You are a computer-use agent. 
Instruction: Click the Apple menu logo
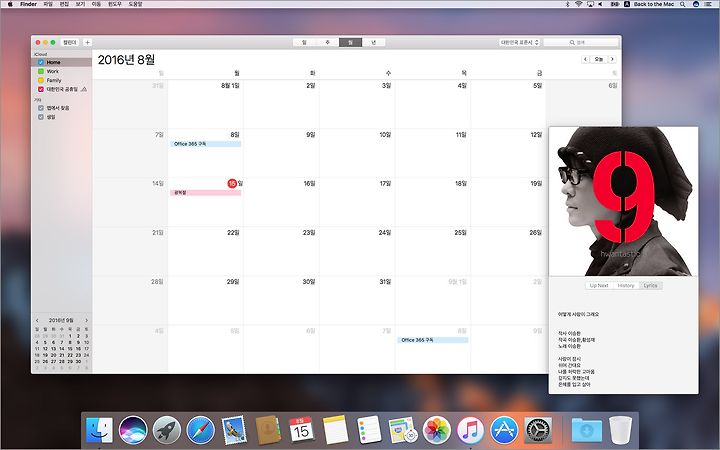(x=10, y=4)
